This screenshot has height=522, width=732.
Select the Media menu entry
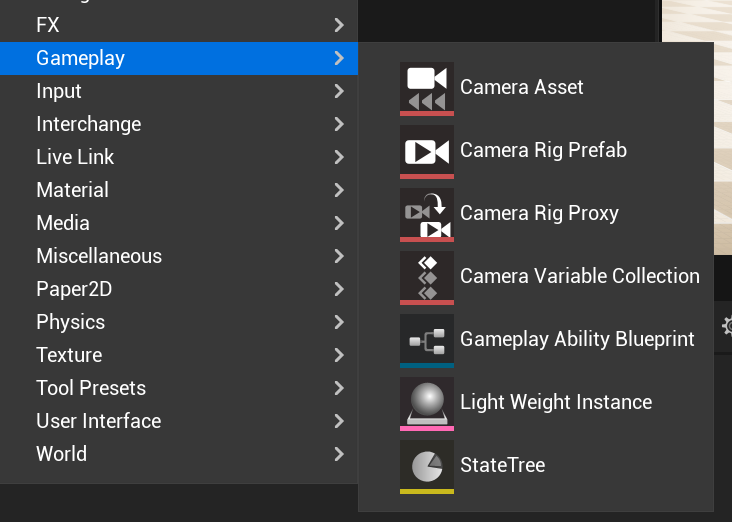coord(63,223)
